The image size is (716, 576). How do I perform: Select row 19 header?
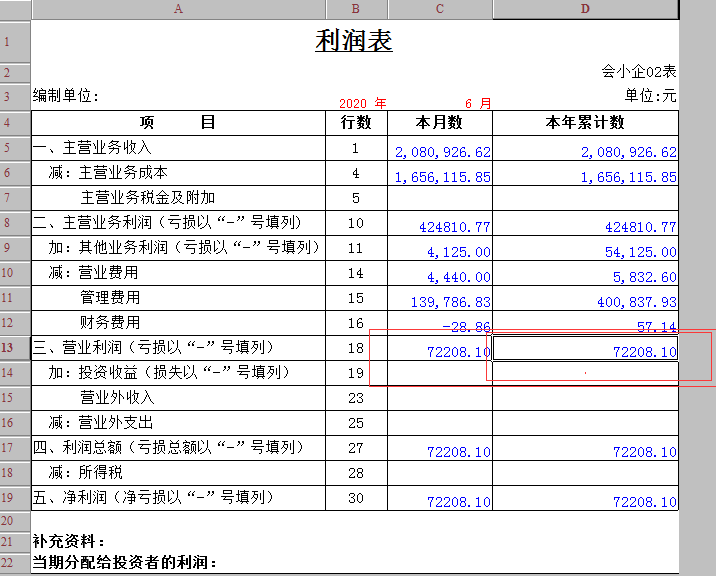pos(15,497)
